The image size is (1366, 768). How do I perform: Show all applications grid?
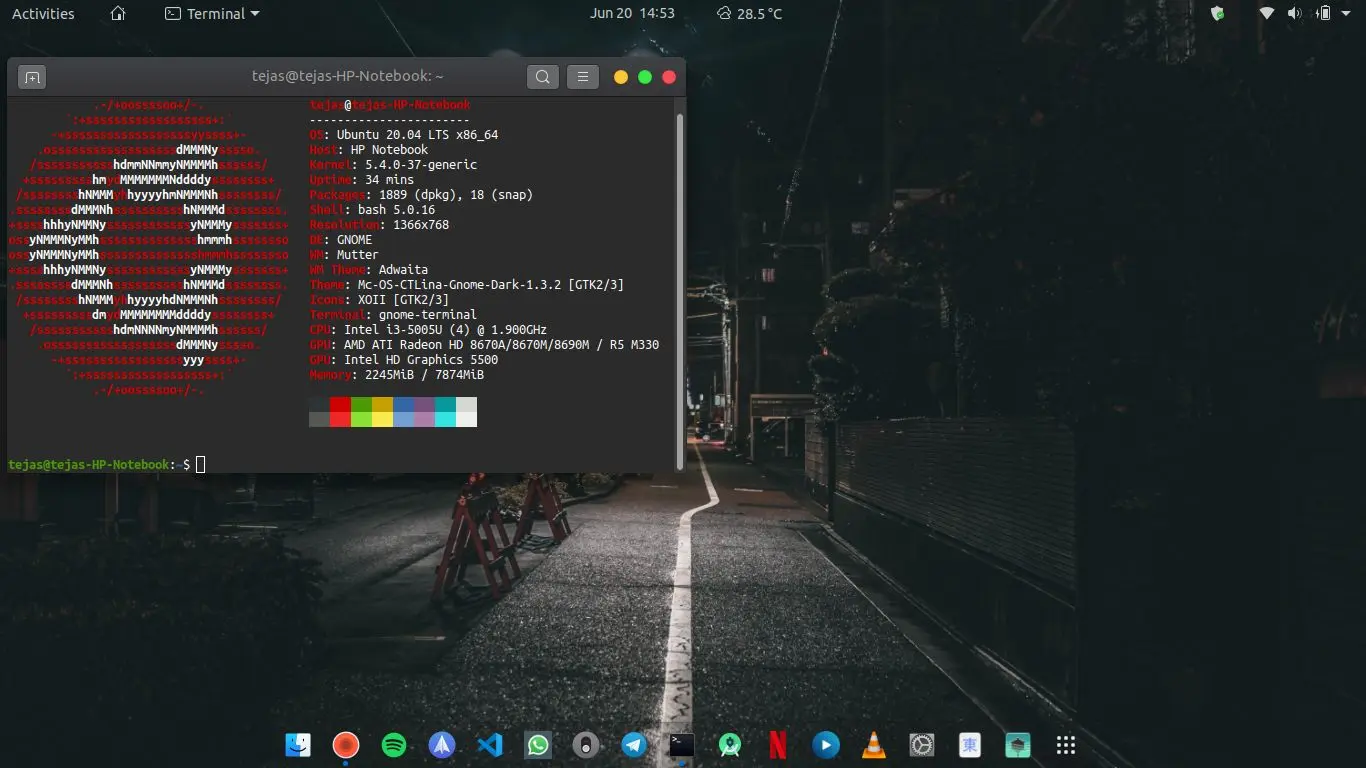tap(1066, 745)
